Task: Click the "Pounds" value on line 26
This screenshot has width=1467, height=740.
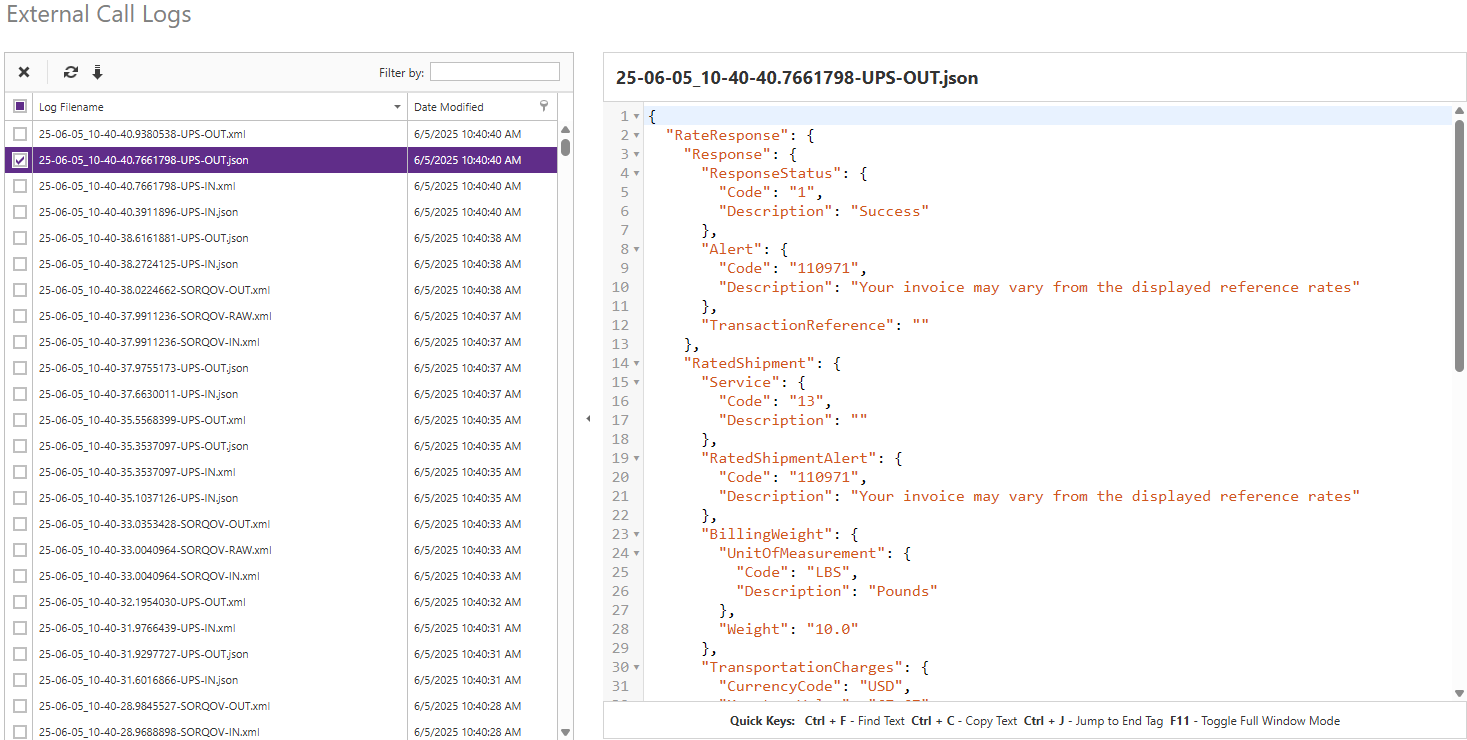Action: point(903,591)
